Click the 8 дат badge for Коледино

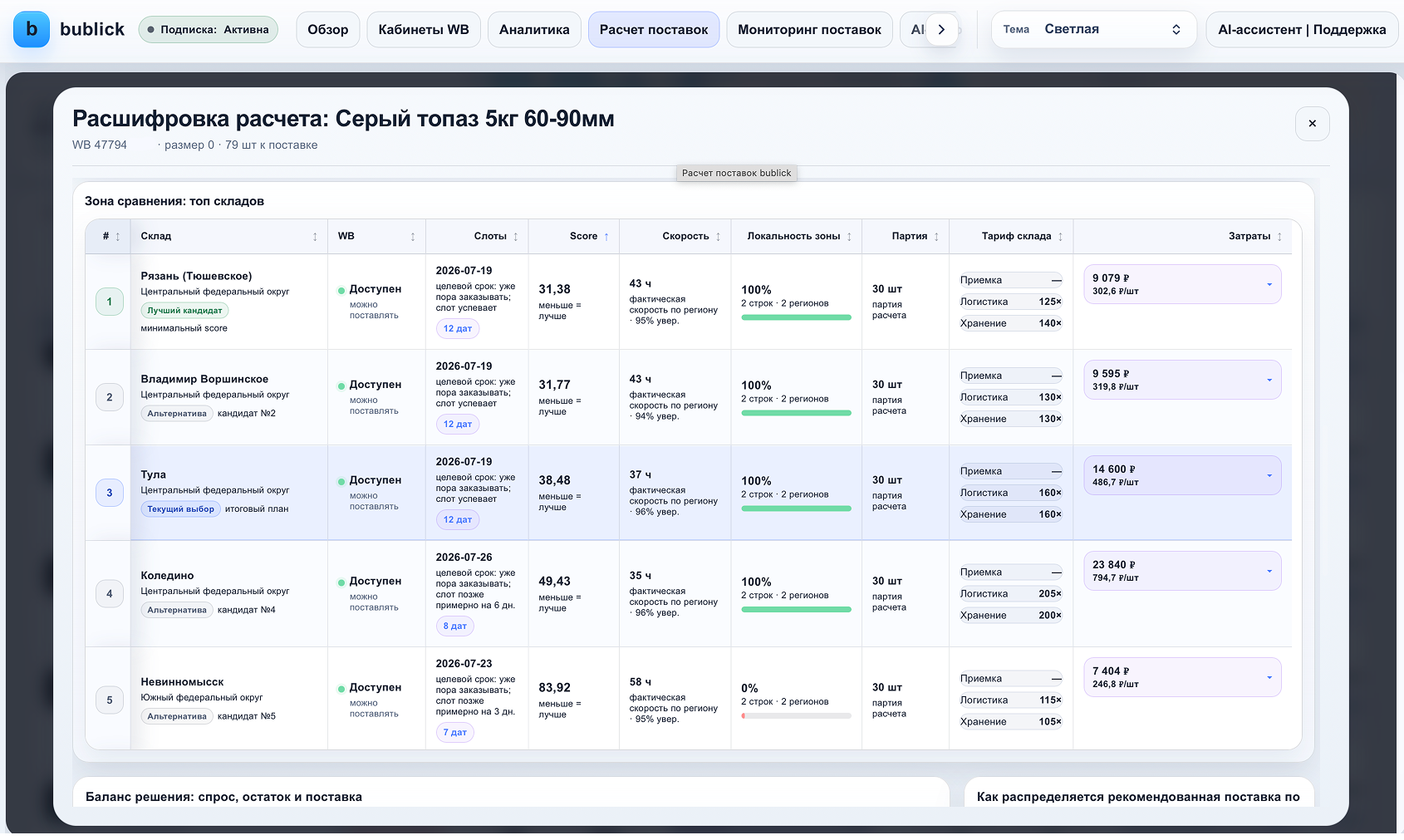(x=454, y=626)
